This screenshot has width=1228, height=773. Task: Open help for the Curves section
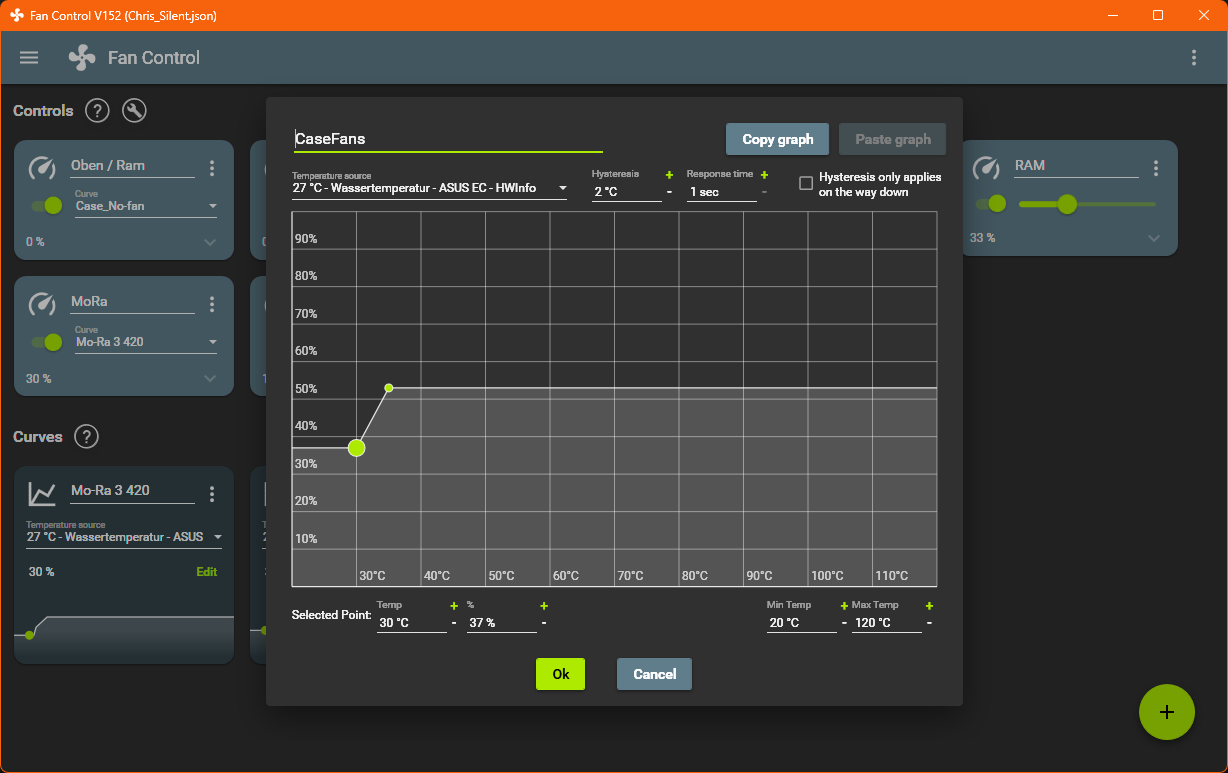(87, 437)
